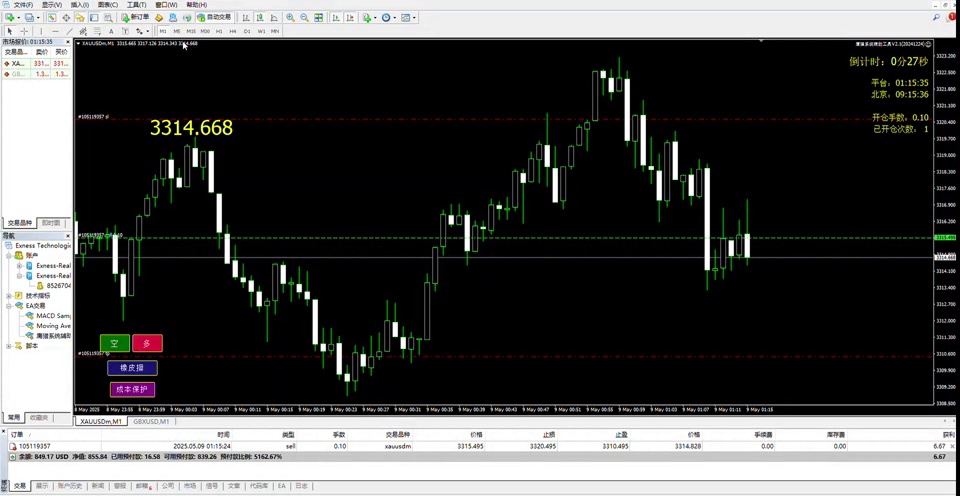Click the Zoom In magnifier icon
This screenshot has width=960, height=496.
[x=290, y=18]
